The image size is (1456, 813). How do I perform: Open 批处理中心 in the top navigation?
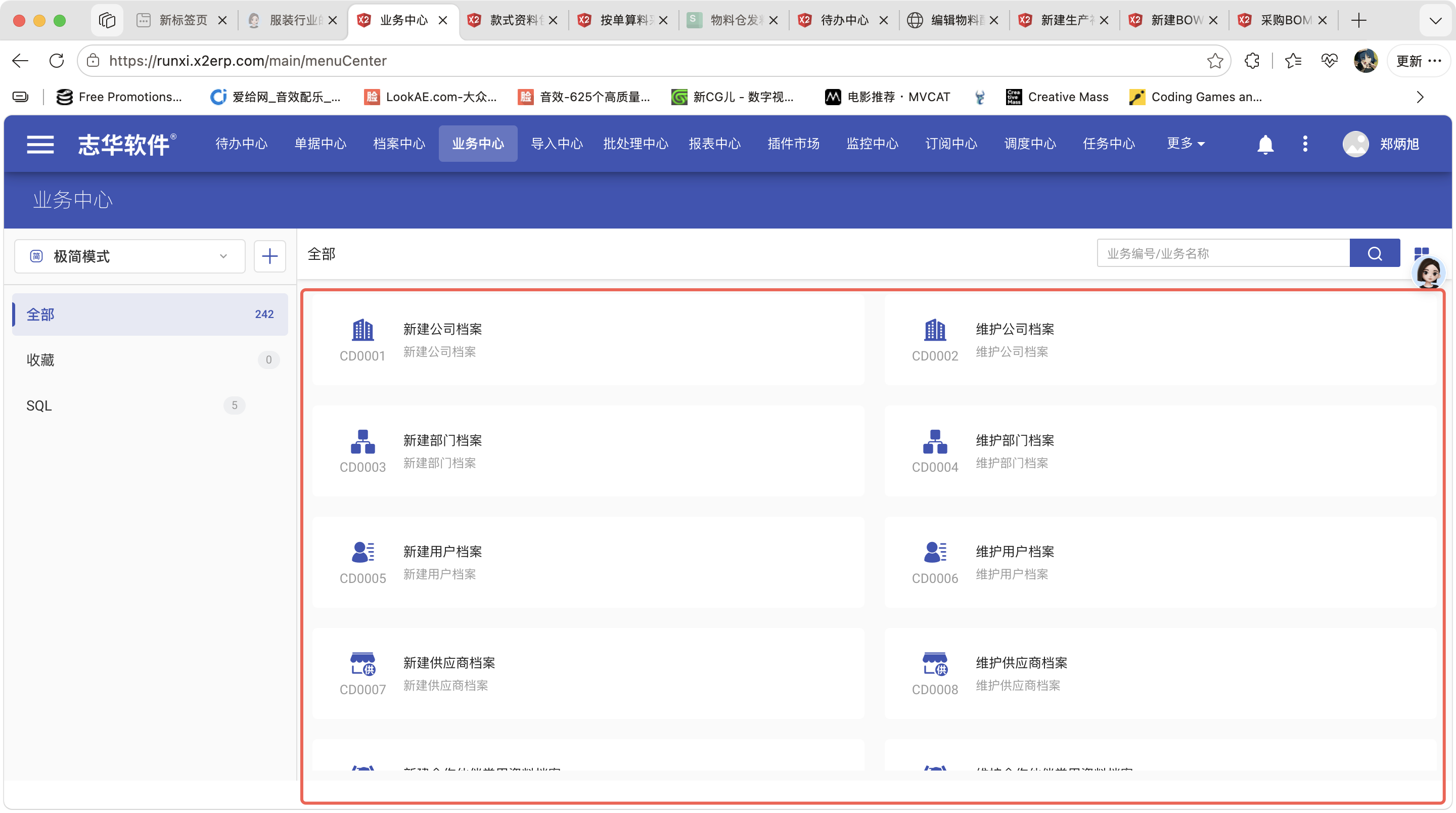(x=635, y=144)
